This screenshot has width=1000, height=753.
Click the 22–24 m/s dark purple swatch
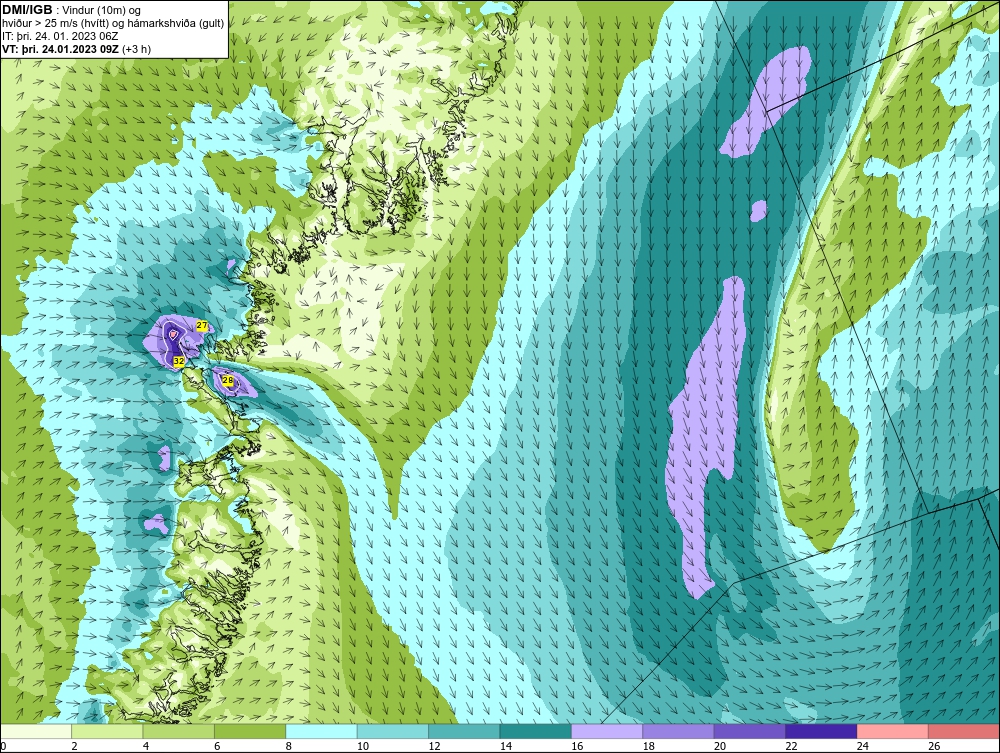[x=821, y=731]
